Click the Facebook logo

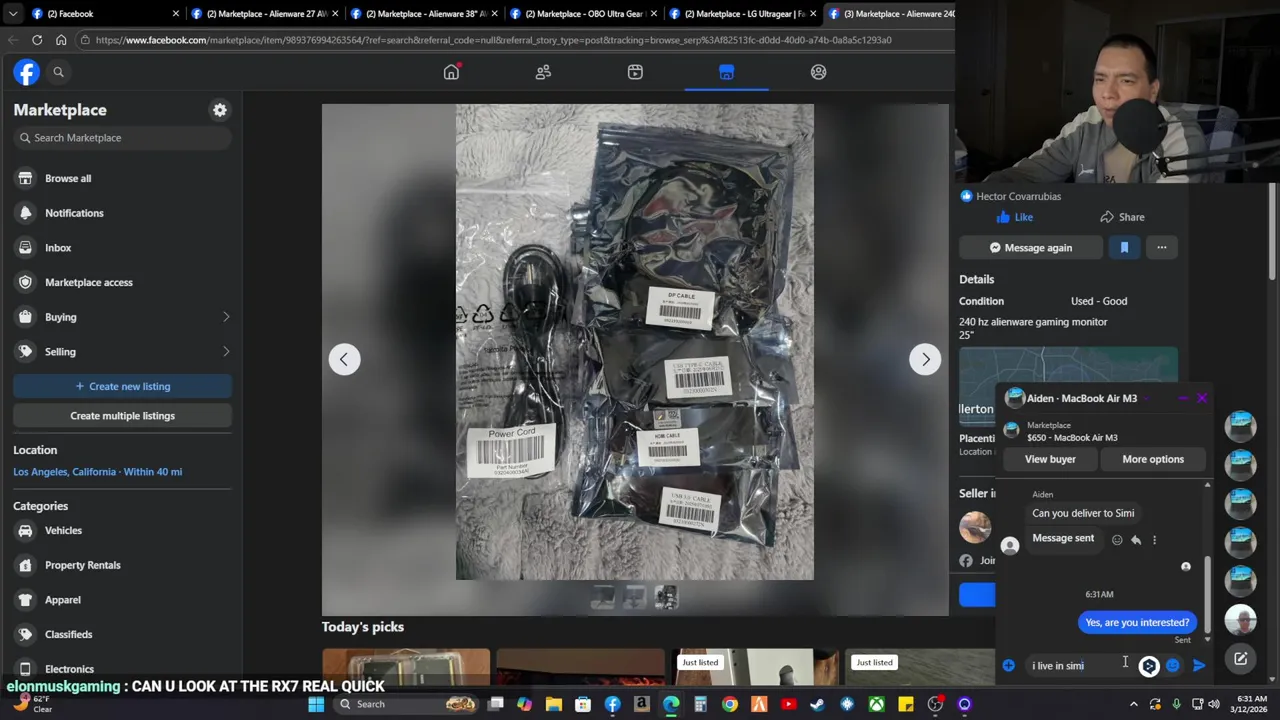click(26, 72)
